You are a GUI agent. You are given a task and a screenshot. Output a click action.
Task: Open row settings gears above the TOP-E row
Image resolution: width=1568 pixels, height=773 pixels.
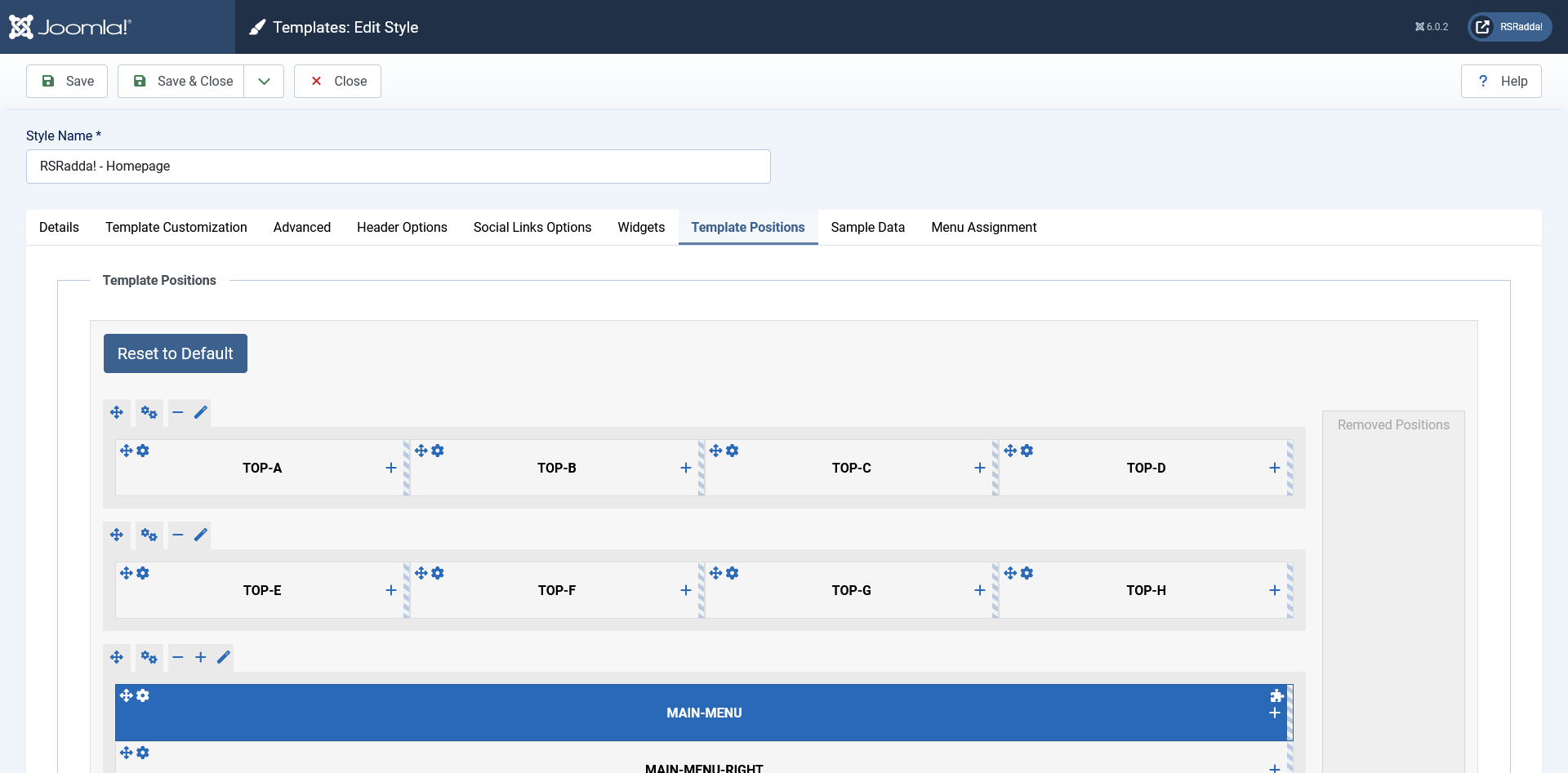click(x=149, y=535)
